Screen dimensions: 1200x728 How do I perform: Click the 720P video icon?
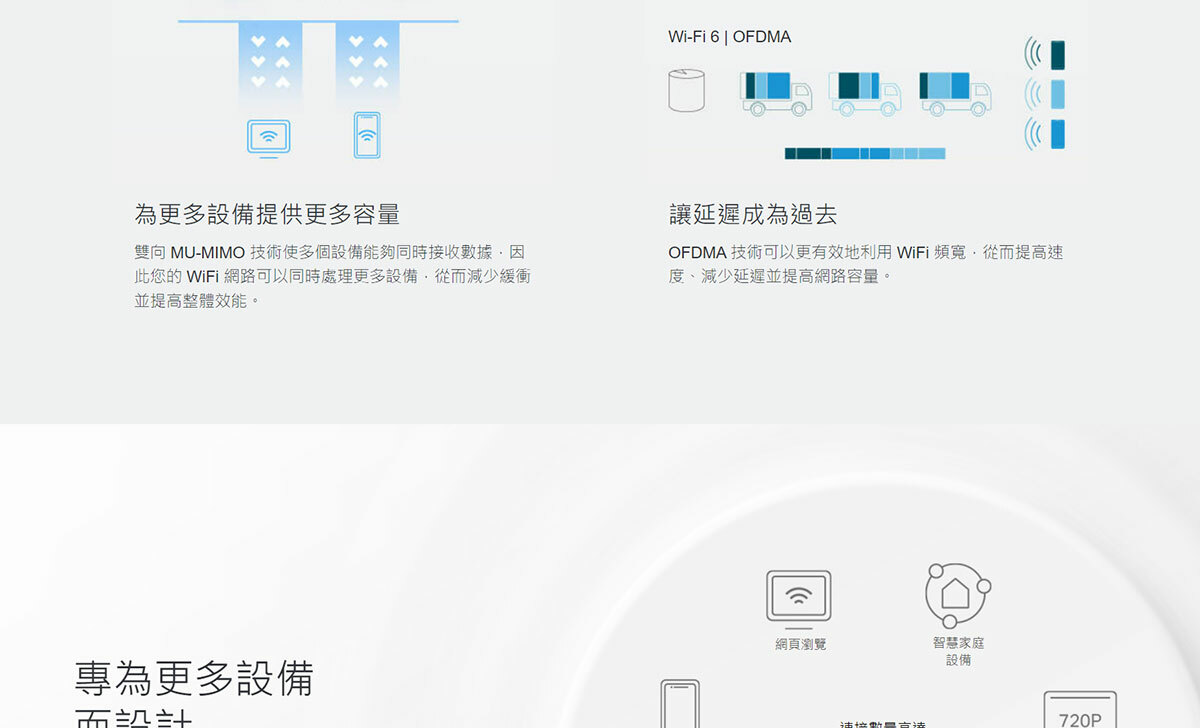(1079, 709)
